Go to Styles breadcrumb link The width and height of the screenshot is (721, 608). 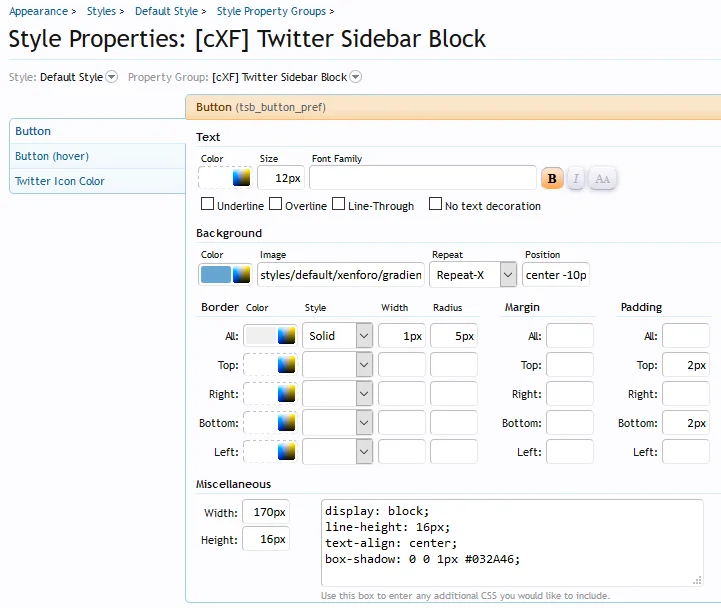tap(102, 11)
